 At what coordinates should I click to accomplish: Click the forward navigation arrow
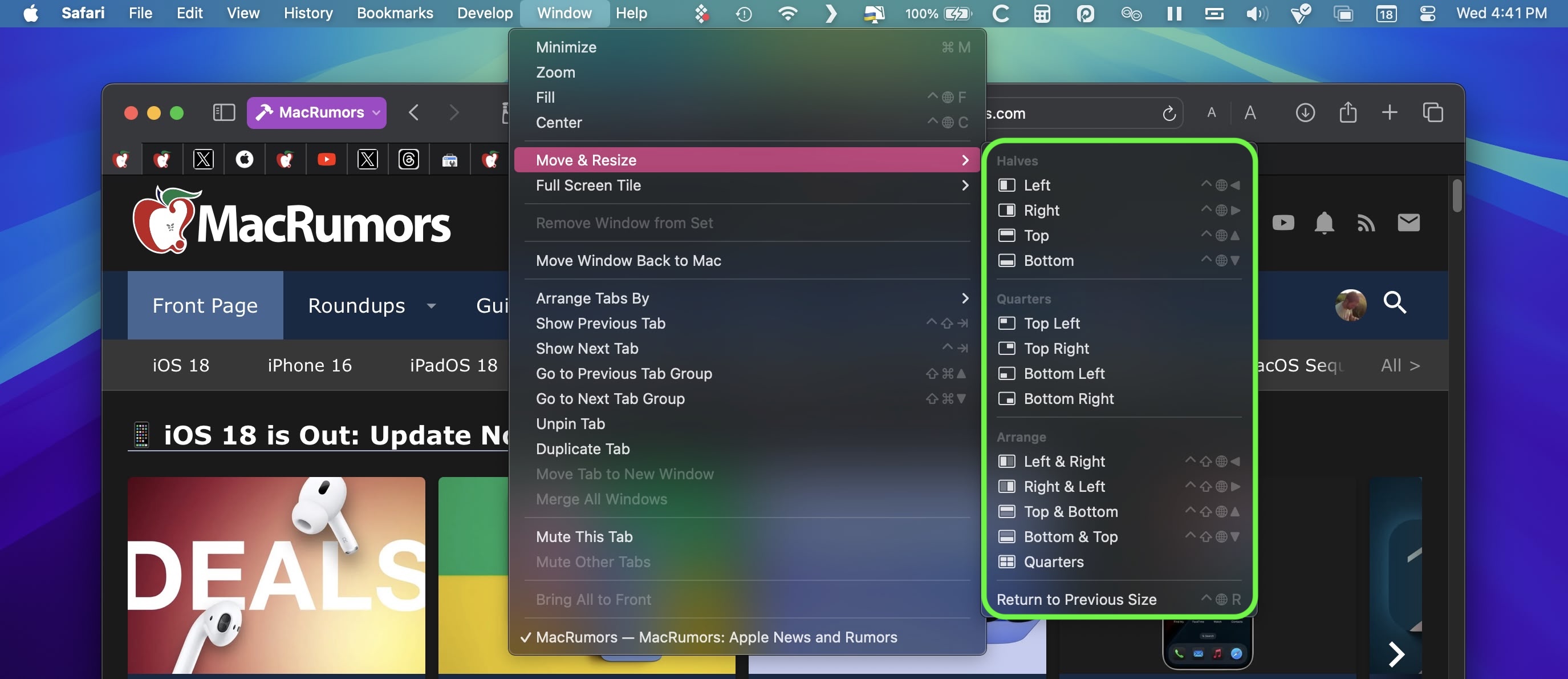tap(453, 112)
